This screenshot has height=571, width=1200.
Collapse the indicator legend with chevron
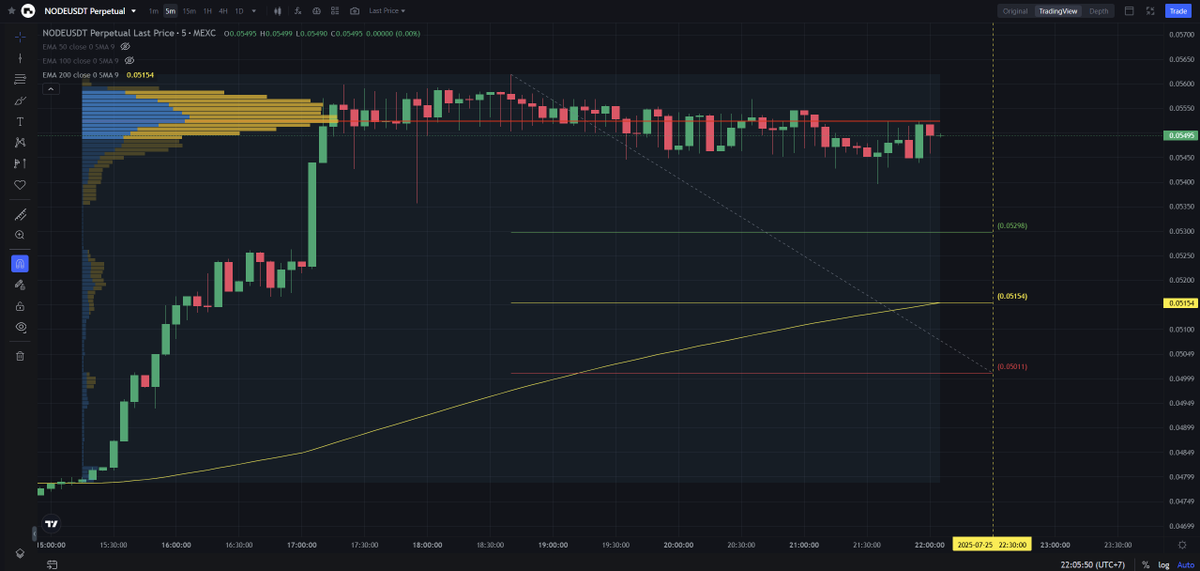[x=50, y=89]
